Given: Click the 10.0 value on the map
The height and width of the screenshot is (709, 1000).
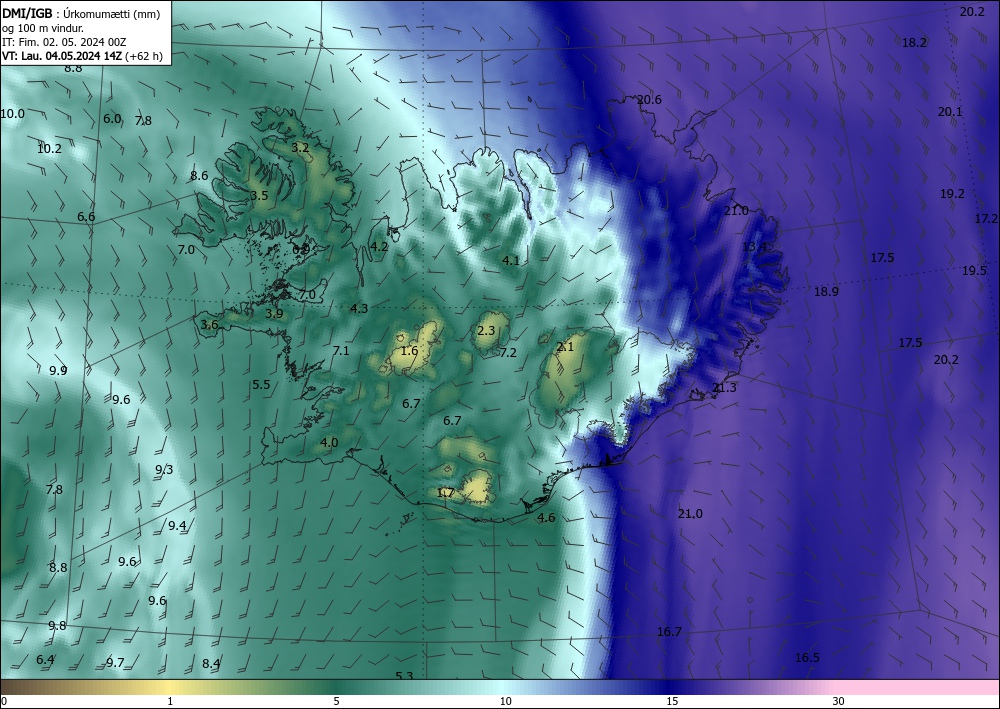Looking at the screenshot, I should click(12, 113).
